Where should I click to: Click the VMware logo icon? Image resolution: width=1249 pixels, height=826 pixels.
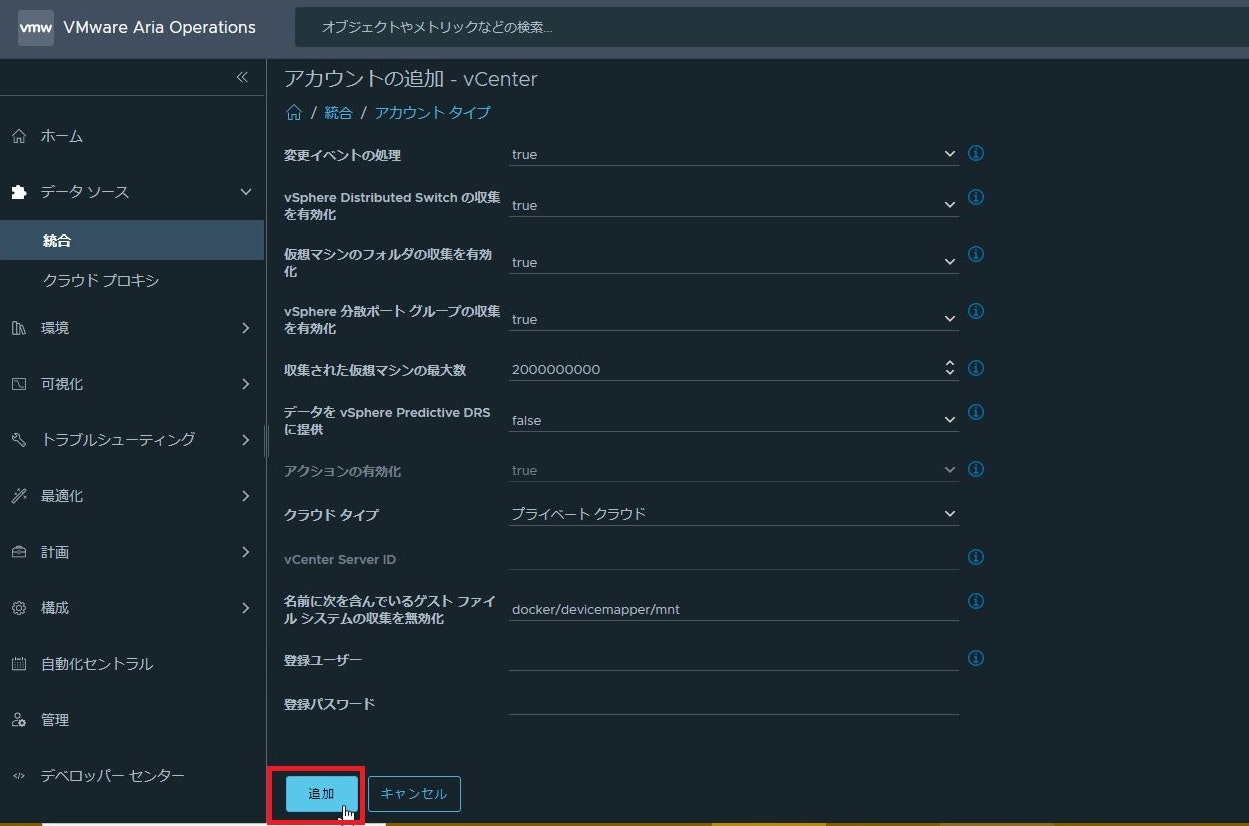pos(36,28)
